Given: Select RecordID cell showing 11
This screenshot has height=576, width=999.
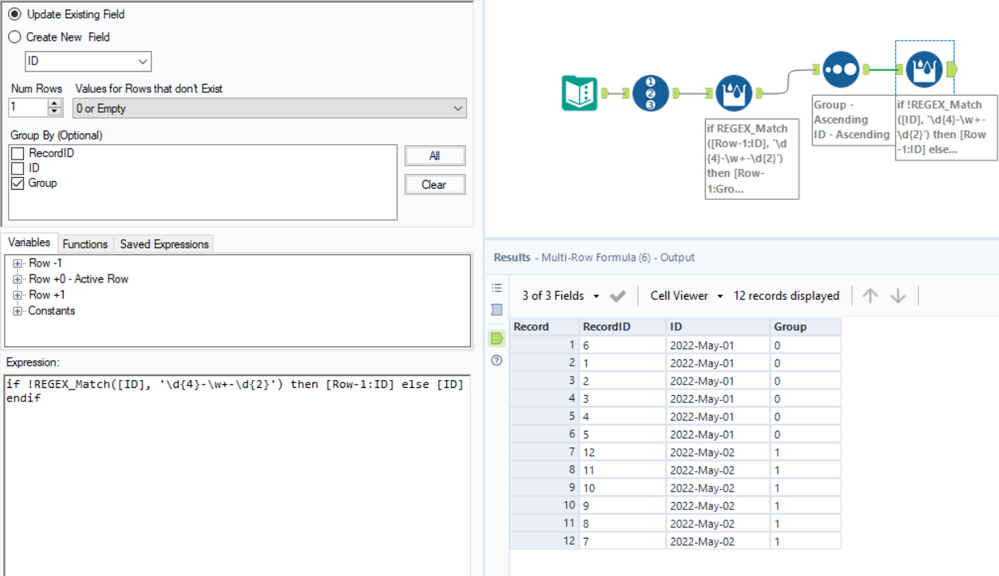Looking at the screenshot, I should (x=622, y=470).
